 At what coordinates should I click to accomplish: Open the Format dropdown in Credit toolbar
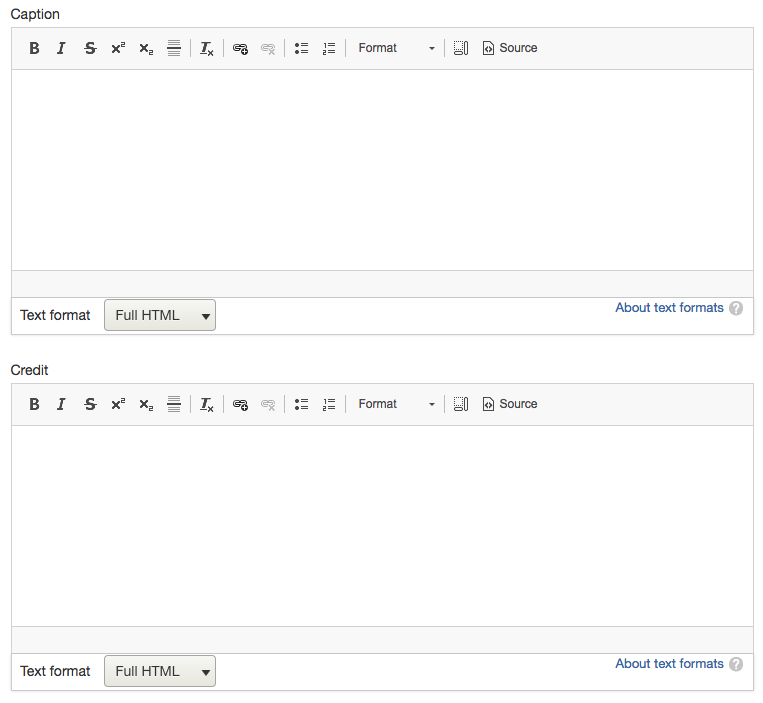tap(396, 404)
